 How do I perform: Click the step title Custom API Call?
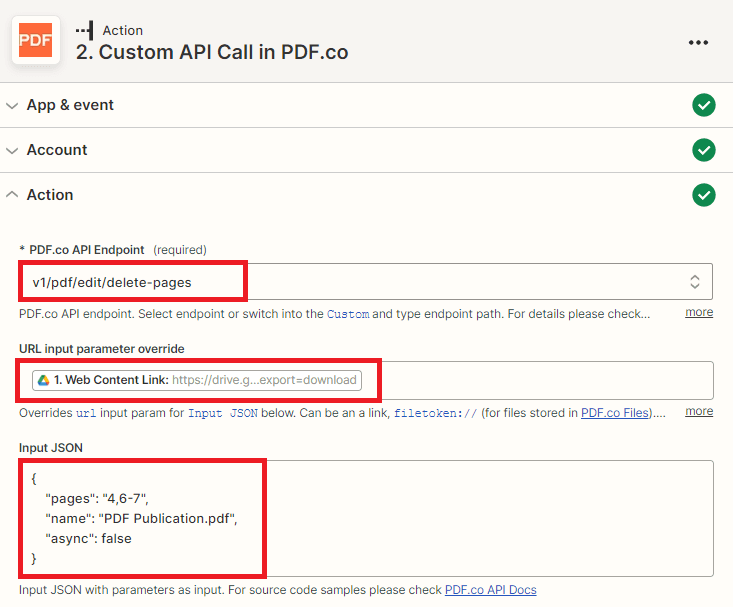212,52
